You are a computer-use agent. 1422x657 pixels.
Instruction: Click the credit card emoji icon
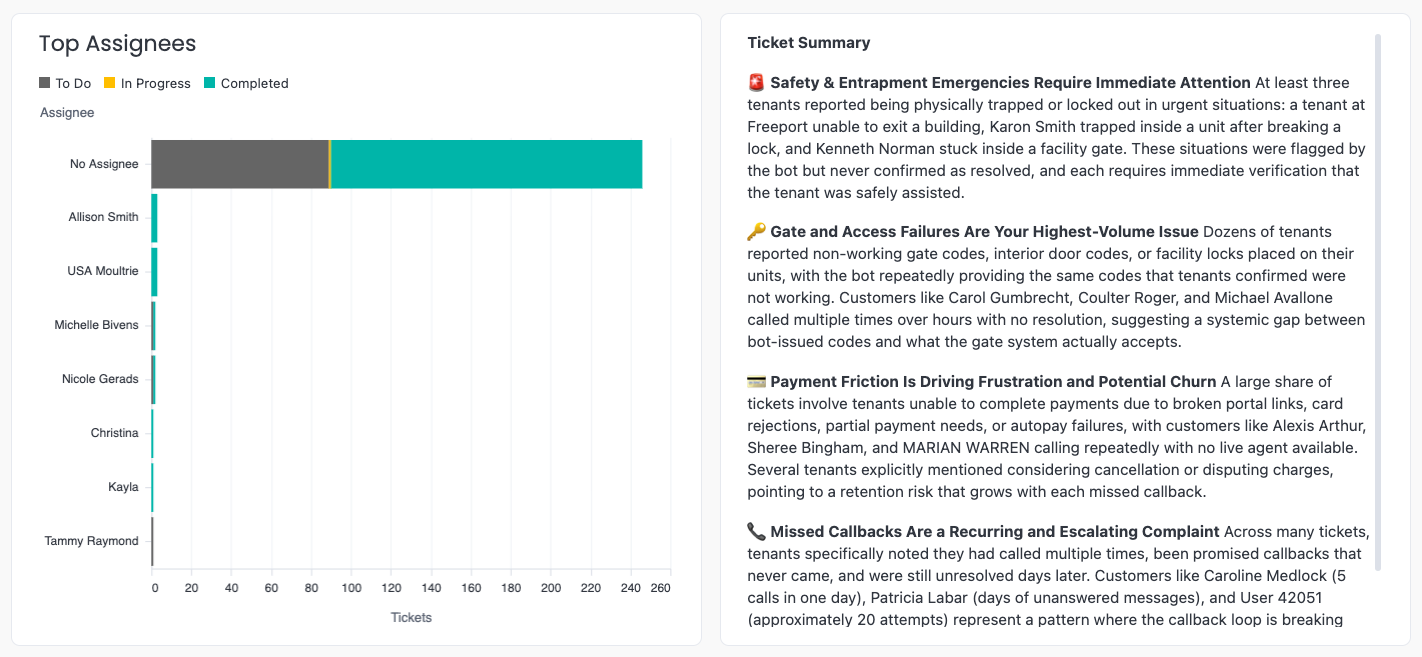coord(756,382)
